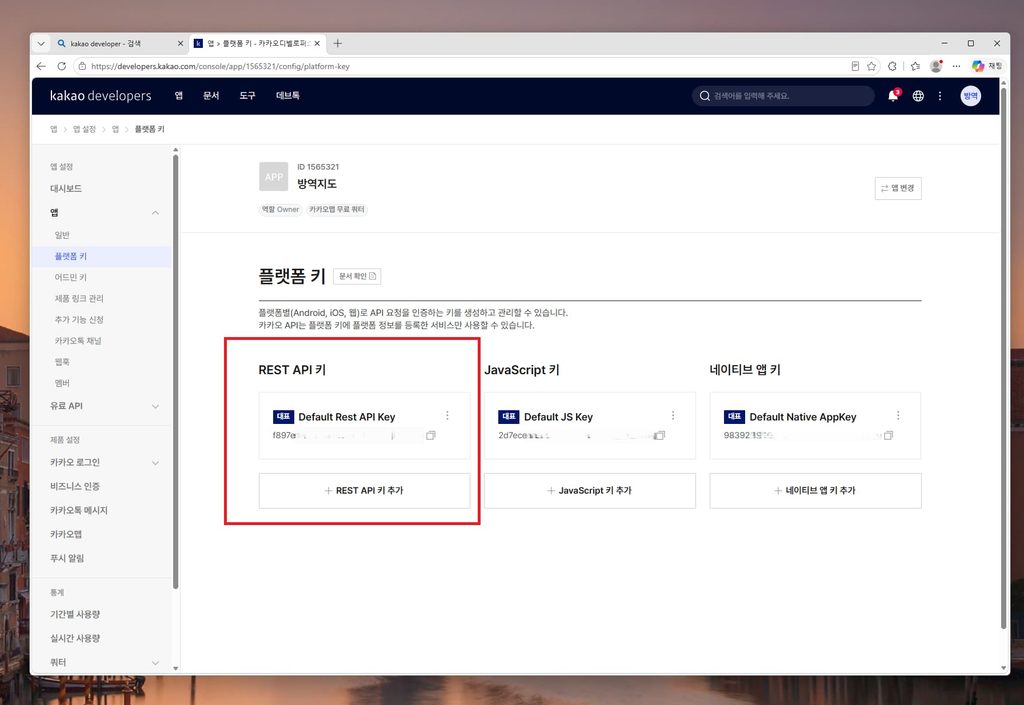The height and width of the screenshot is (705, 1024).
Task: Close the 플랫폼 키 browser tab
Action: [317, 44]
